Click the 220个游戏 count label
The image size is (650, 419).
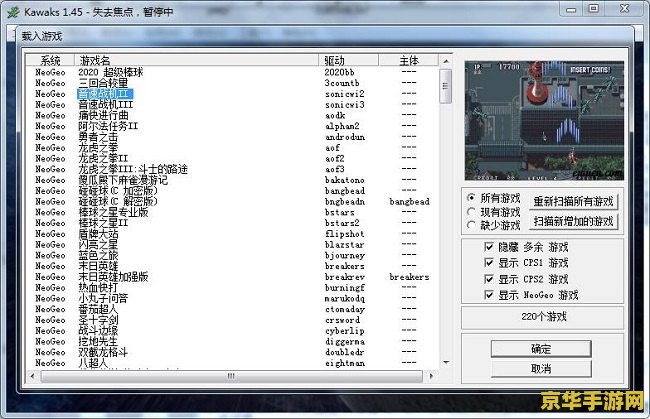[543, 317]
